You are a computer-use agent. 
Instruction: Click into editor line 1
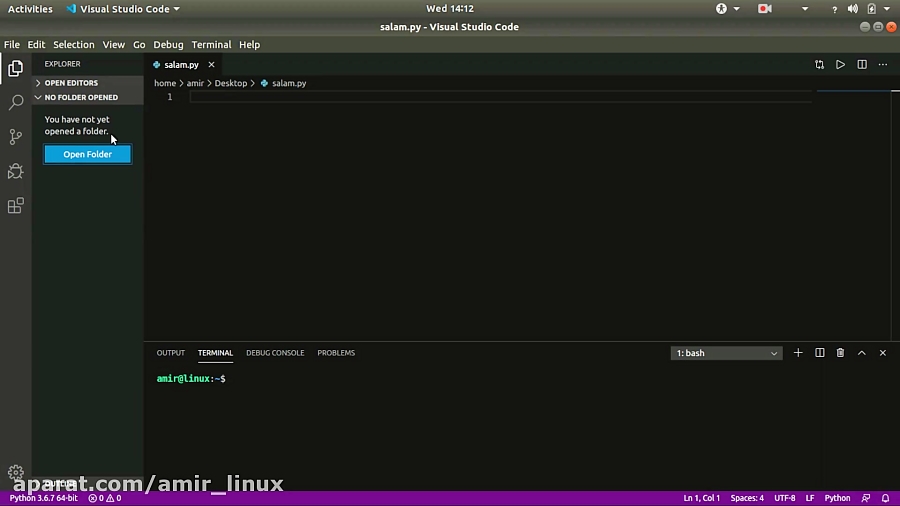pos(500,97)
